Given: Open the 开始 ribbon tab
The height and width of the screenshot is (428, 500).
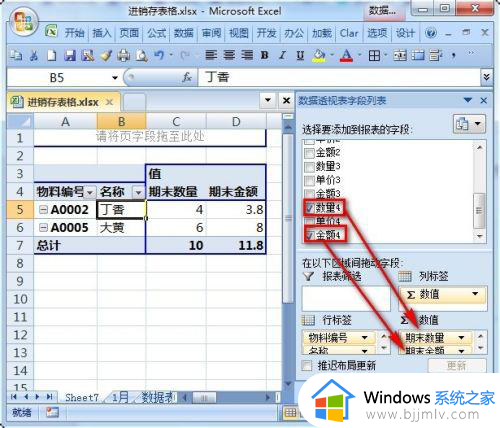Looking at the screenshot, I should [x=74, y=33].
